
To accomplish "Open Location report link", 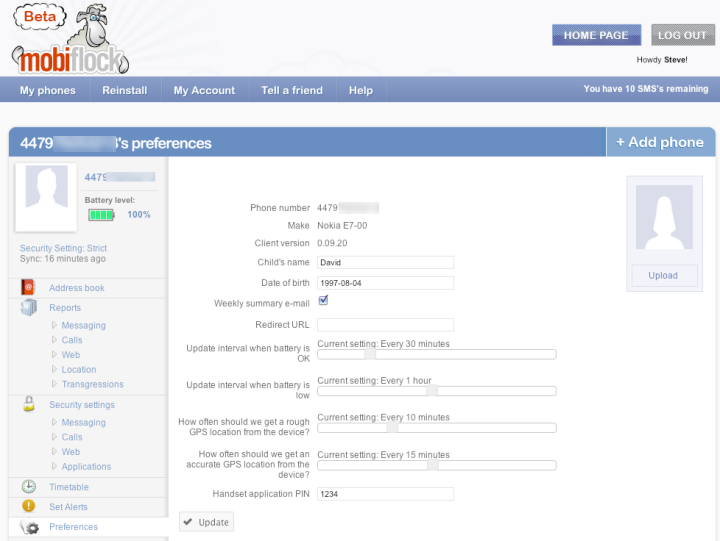I will coord(79,369).
